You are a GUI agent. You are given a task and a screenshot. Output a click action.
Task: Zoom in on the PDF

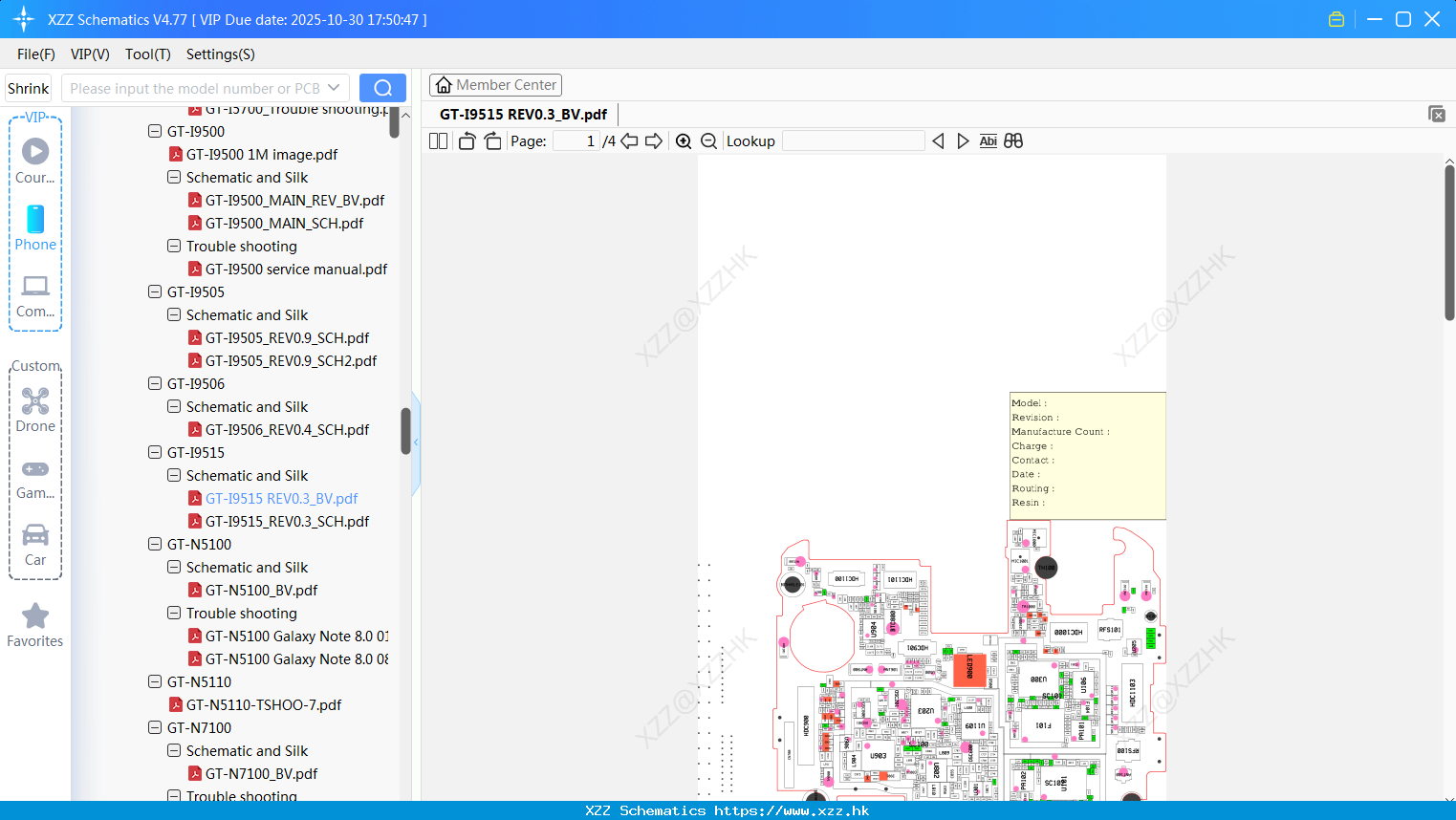(x=684, y=140)
